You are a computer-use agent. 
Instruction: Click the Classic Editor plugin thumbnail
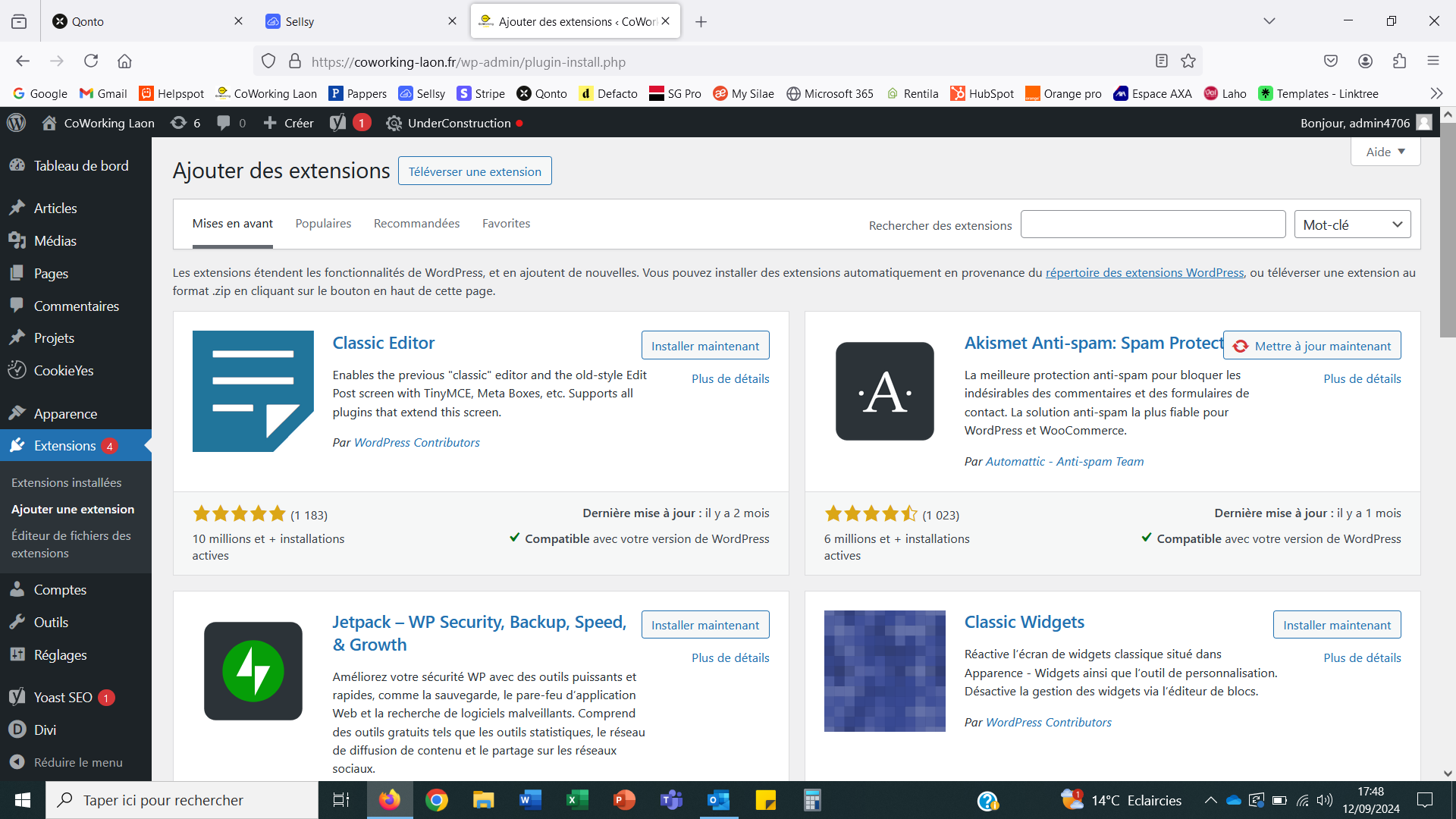click(253, 391)
